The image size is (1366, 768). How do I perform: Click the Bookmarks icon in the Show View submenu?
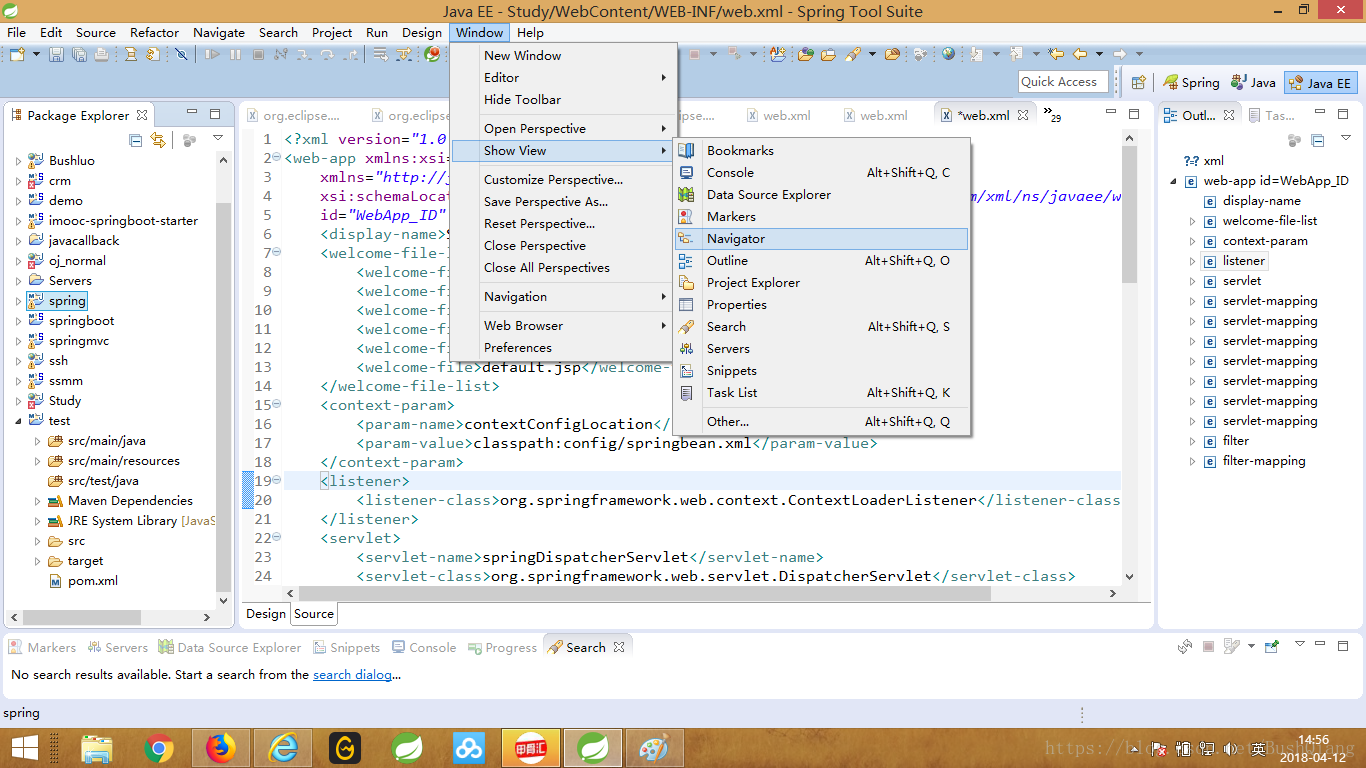tap(686, 150)
